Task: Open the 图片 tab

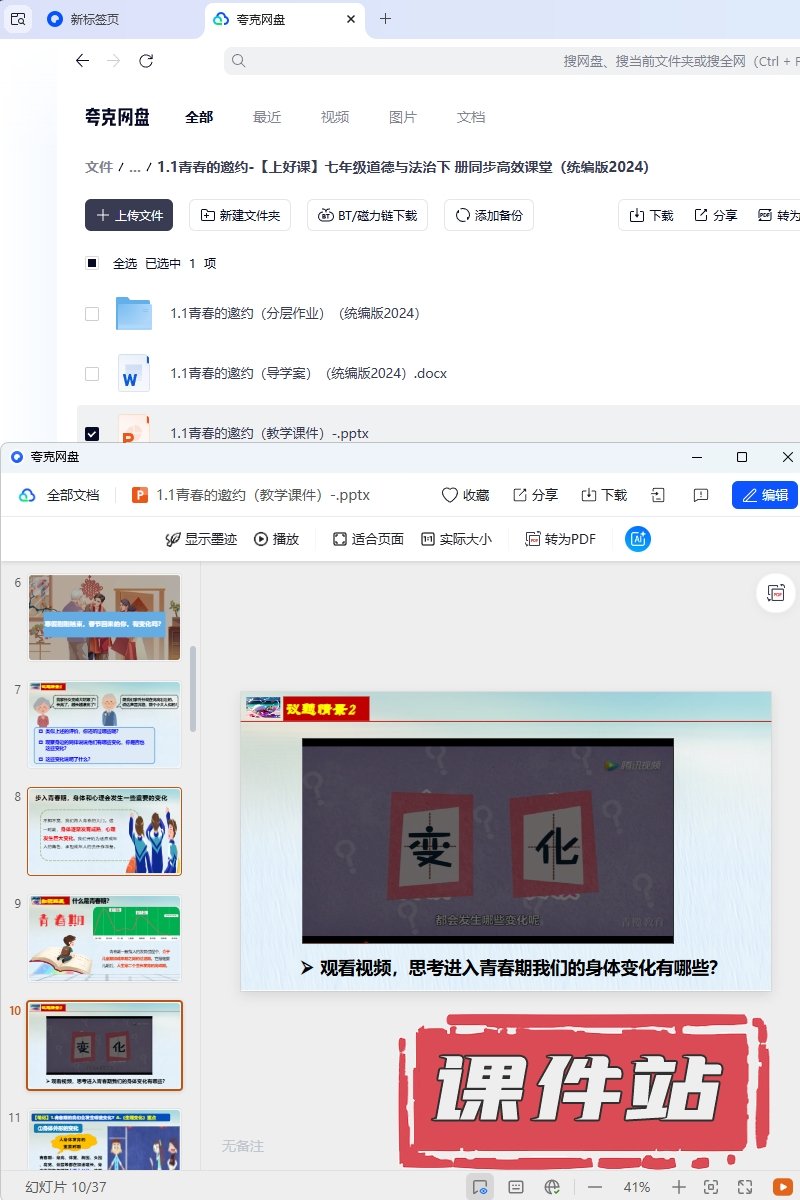Action: tap(402, 117)
